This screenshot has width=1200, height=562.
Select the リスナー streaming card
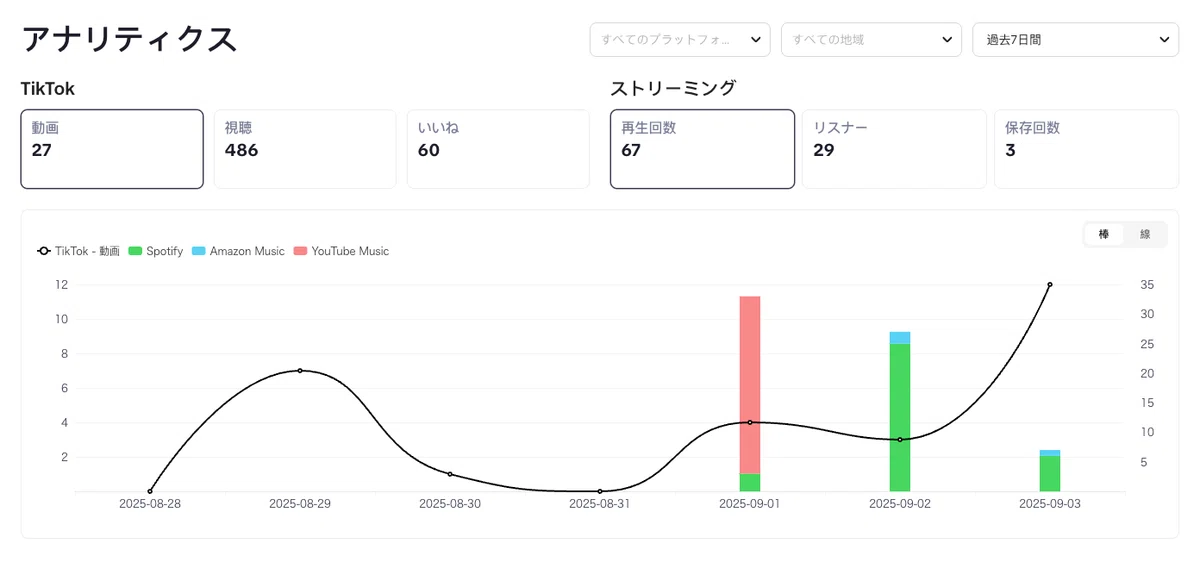(x=894, y=149)
